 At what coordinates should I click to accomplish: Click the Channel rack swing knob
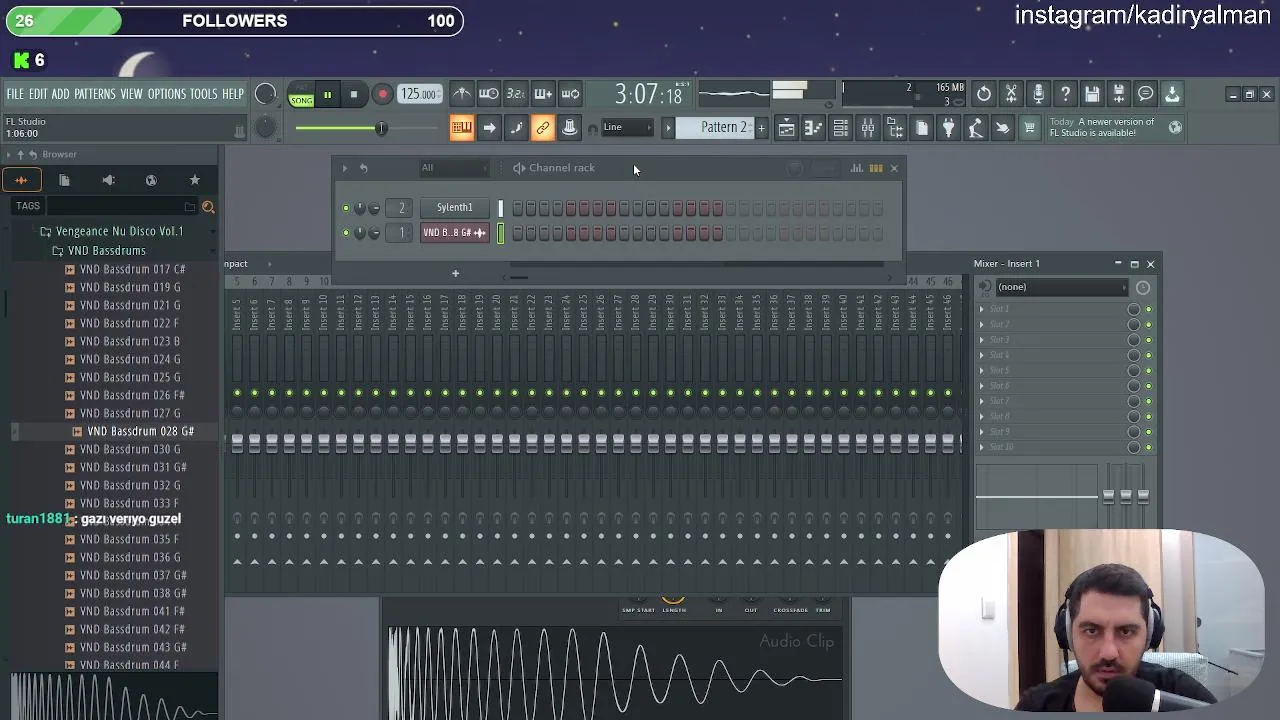coord(795,168)
